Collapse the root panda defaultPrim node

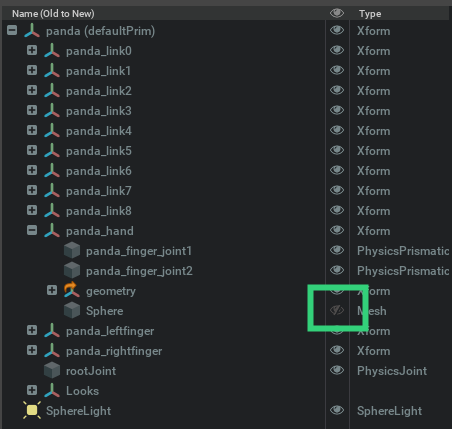tap(12, 30)
